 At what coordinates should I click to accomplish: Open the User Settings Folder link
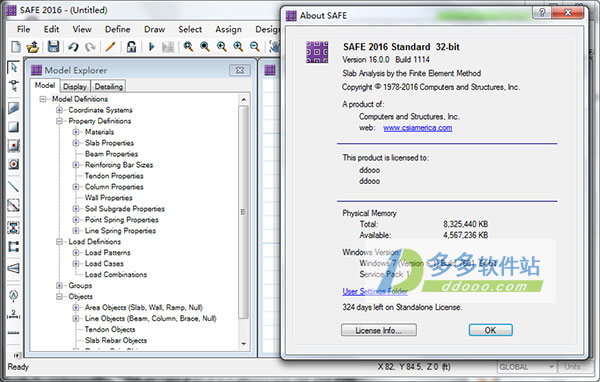pyautogui.click(x=375, y=292)
